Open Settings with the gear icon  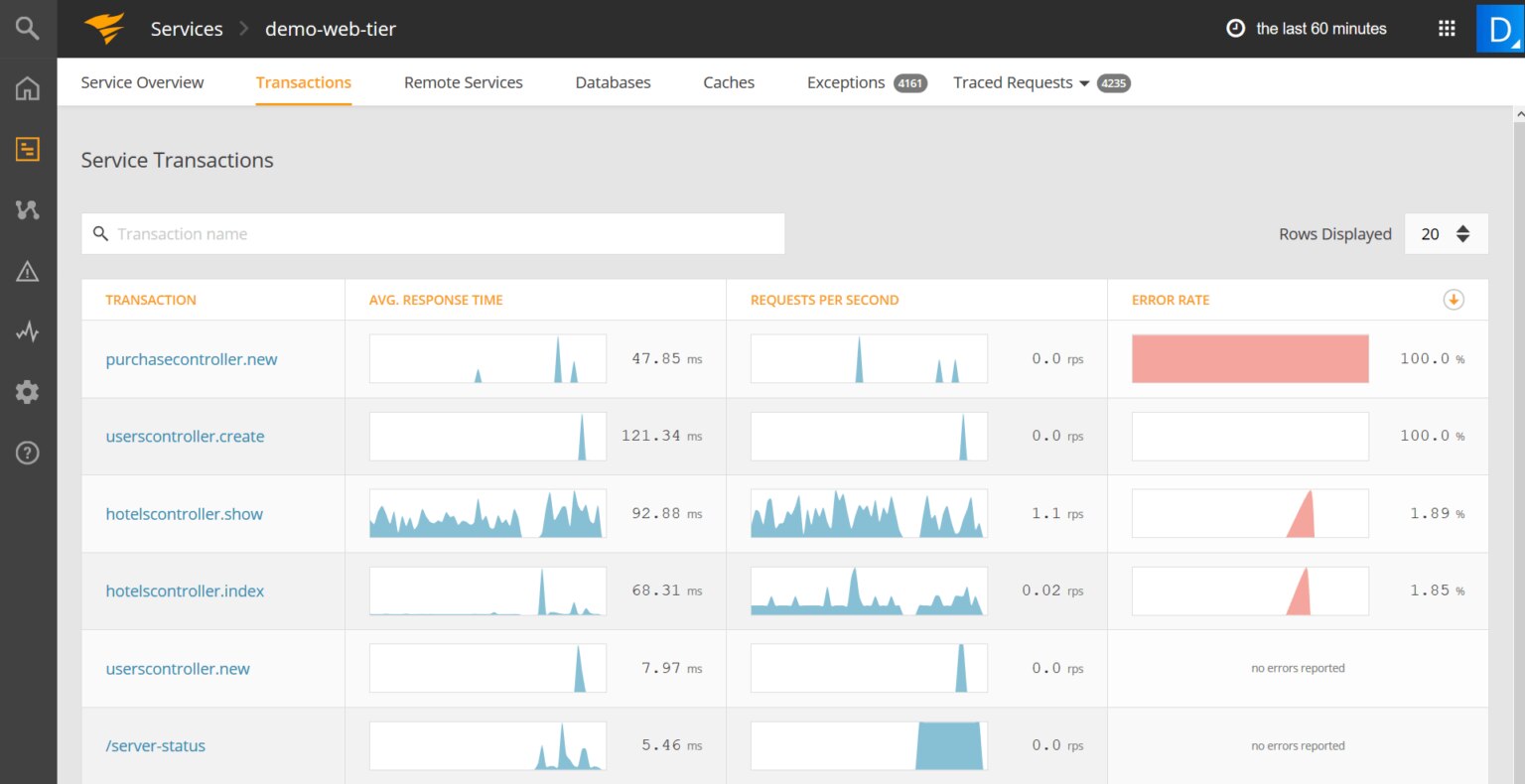point(27,391)
